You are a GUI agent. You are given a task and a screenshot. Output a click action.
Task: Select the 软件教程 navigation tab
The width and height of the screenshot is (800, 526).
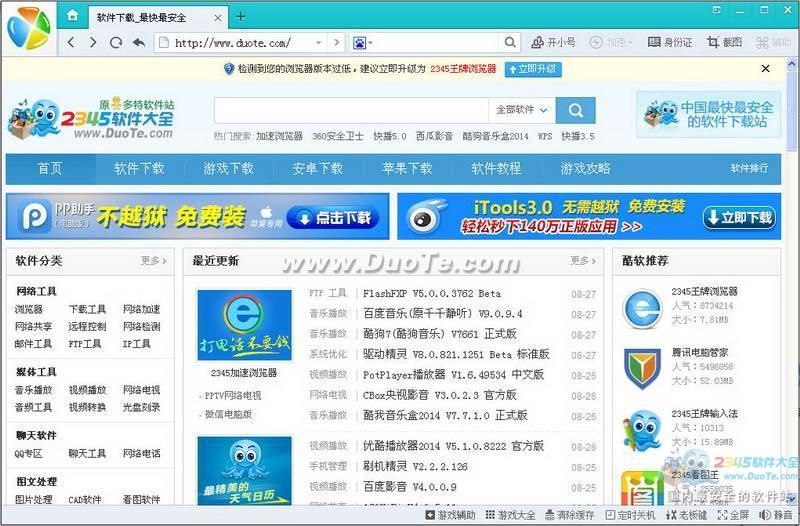tap(496, 168)
